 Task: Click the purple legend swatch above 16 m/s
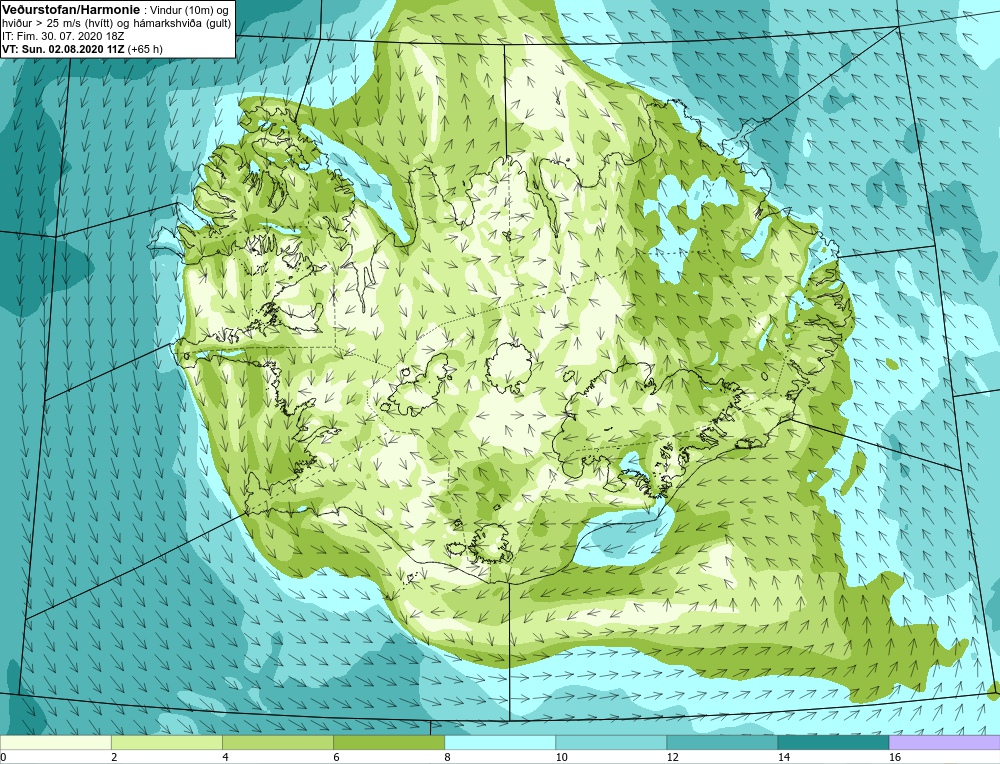point(945,742)
